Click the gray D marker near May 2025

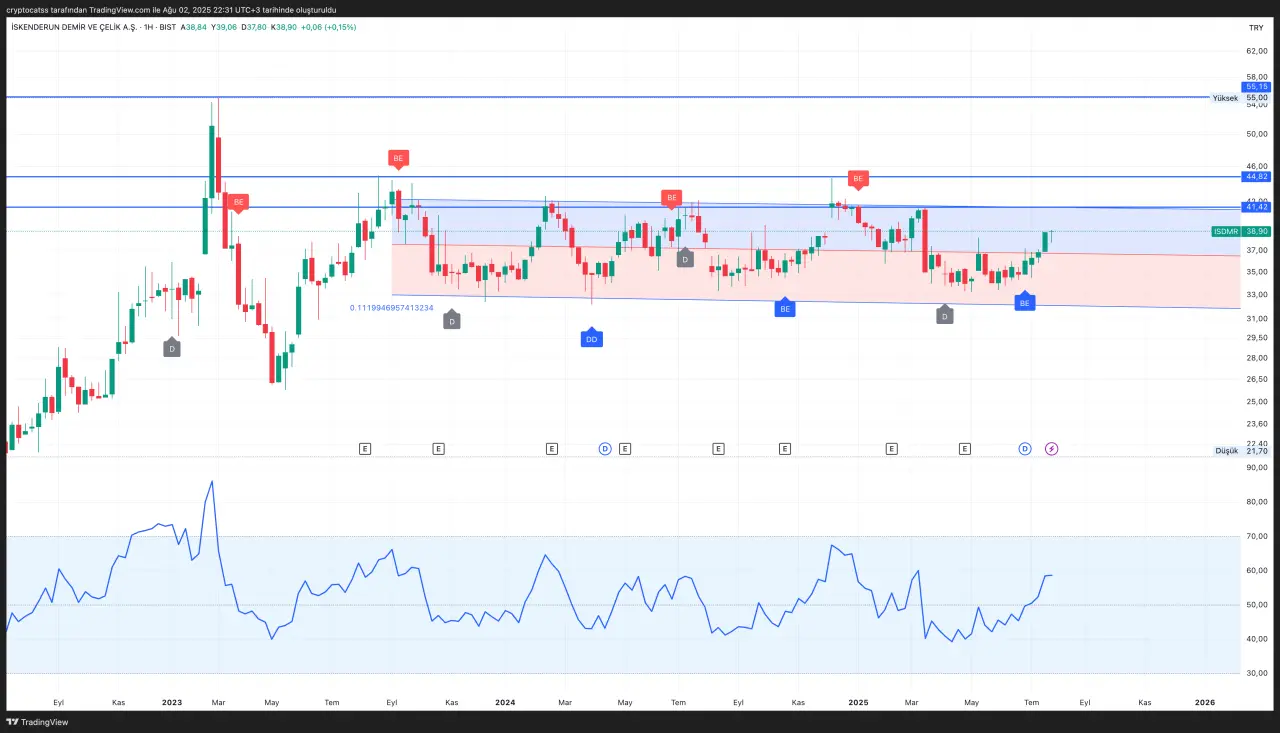point(944,316)
